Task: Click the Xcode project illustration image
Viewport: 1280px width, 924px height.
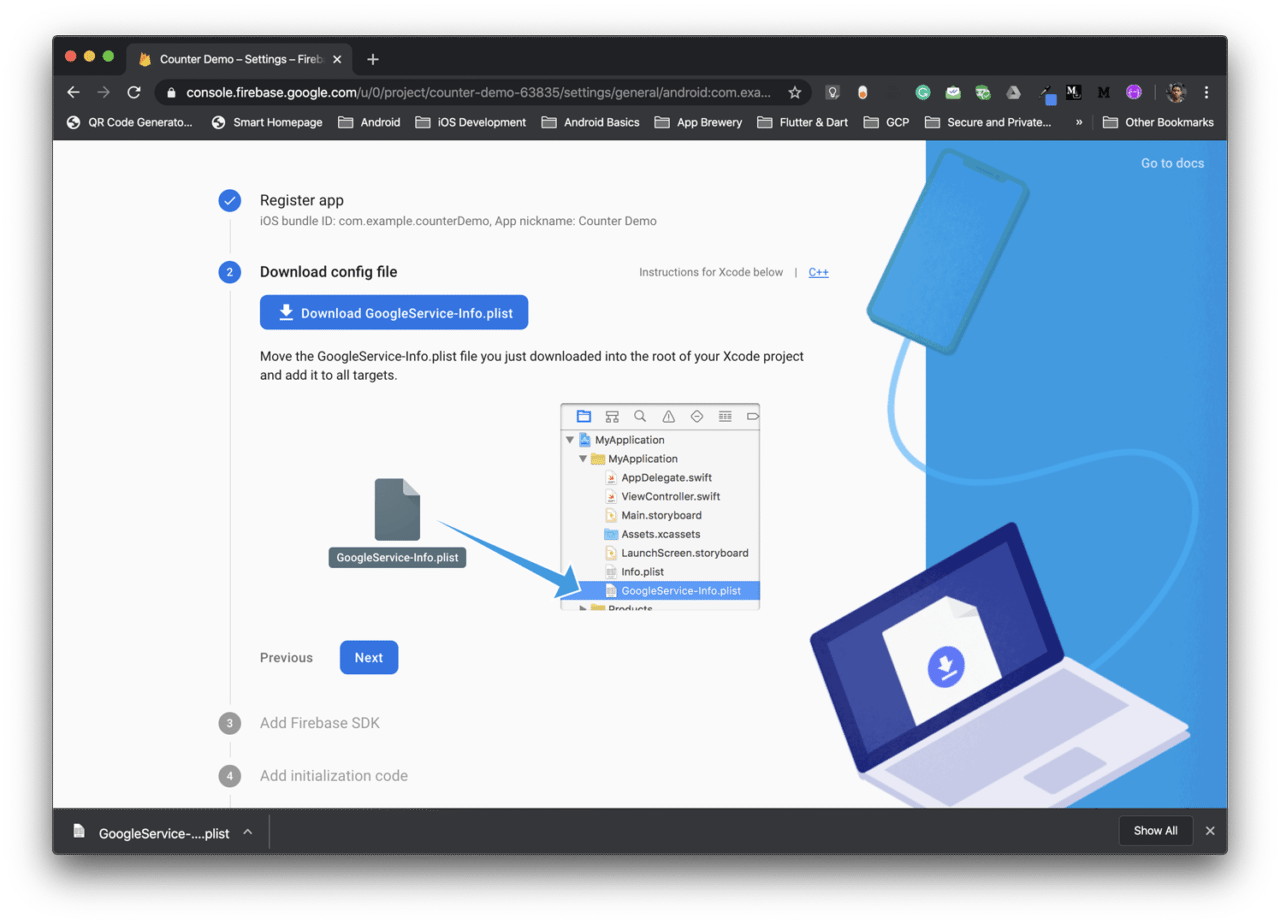Action: coord(660,506)
